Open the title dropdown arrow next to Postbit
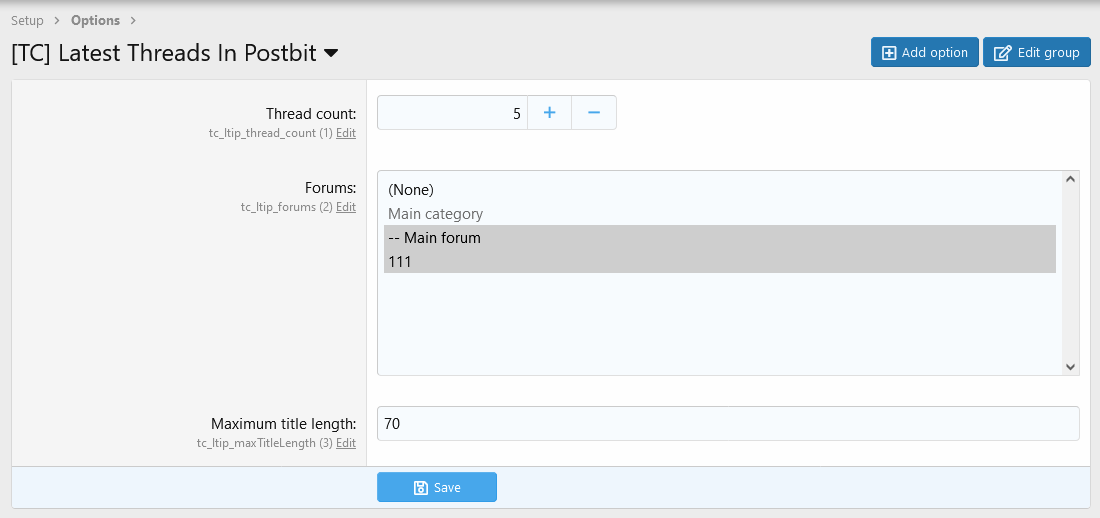The height and width of the screenshot is (518, 1100). pyautogui.click(x=331, y=54)
